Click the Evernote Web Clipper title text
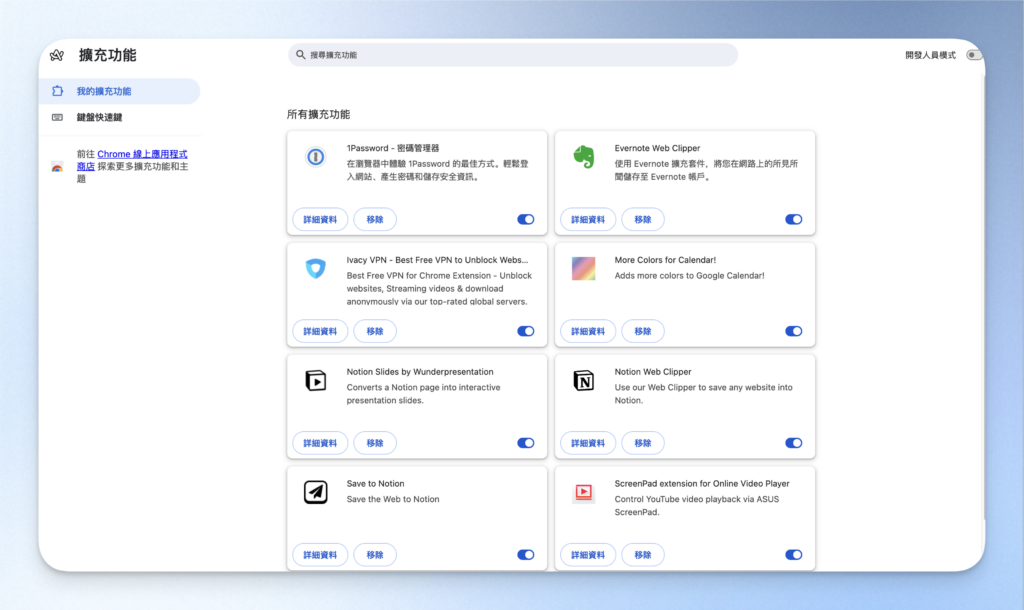1024x610 pixels. tap(657, 148)
